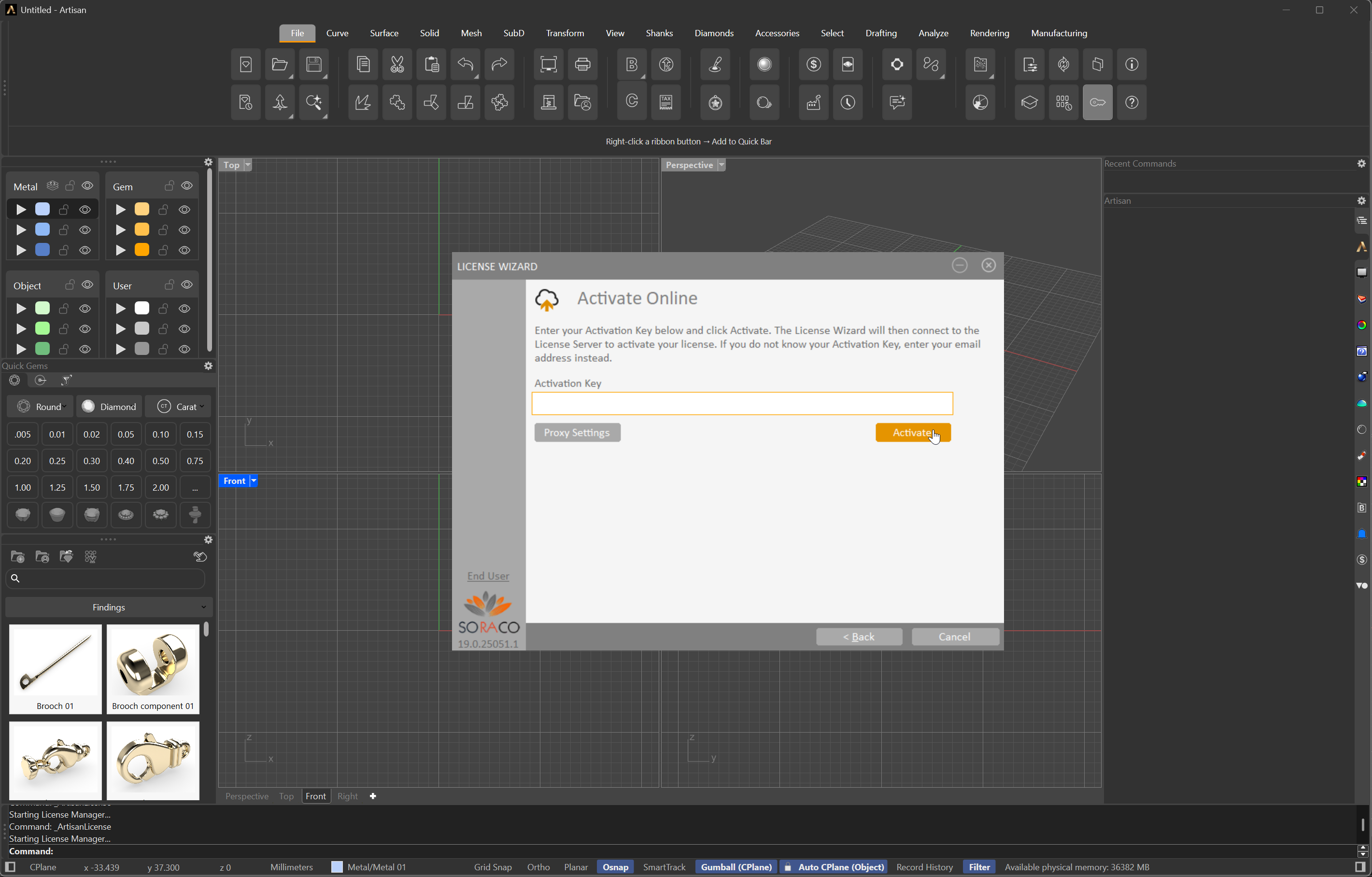
Task: Click the Print icon in the ribbon
Action: point(583,64)
